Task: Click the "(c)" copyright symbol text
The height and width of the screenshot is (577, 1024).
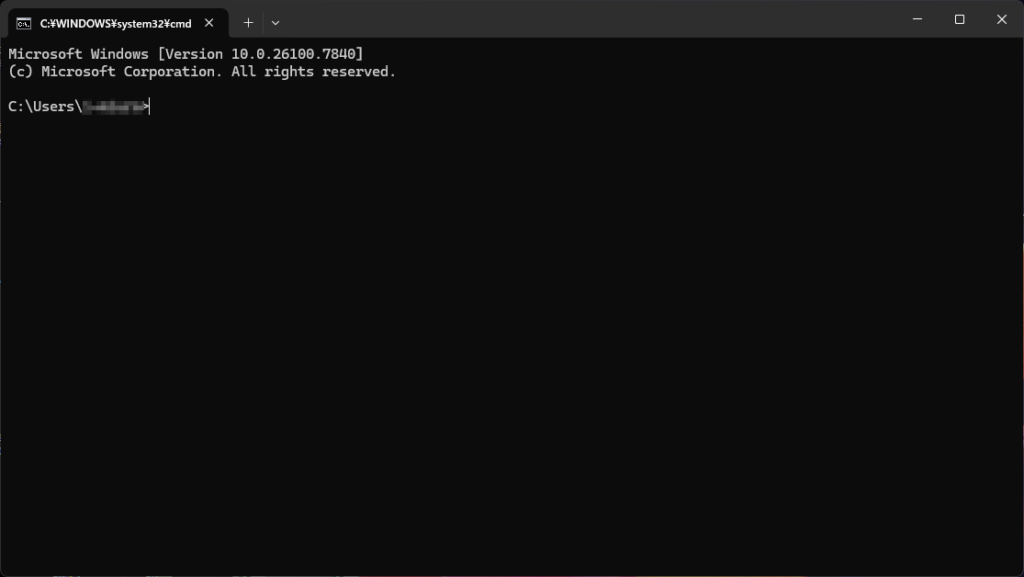Action: (x=20, y=72)
